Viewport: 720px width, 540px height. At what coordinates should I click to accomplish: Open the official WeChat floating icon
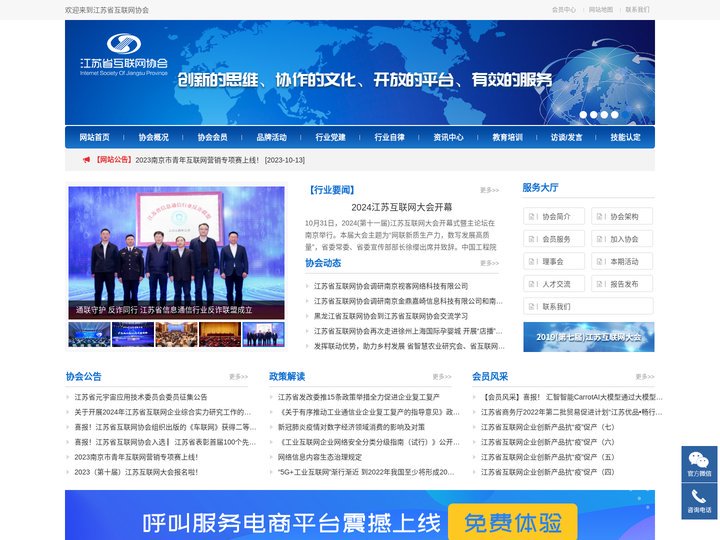pos(699,464)
